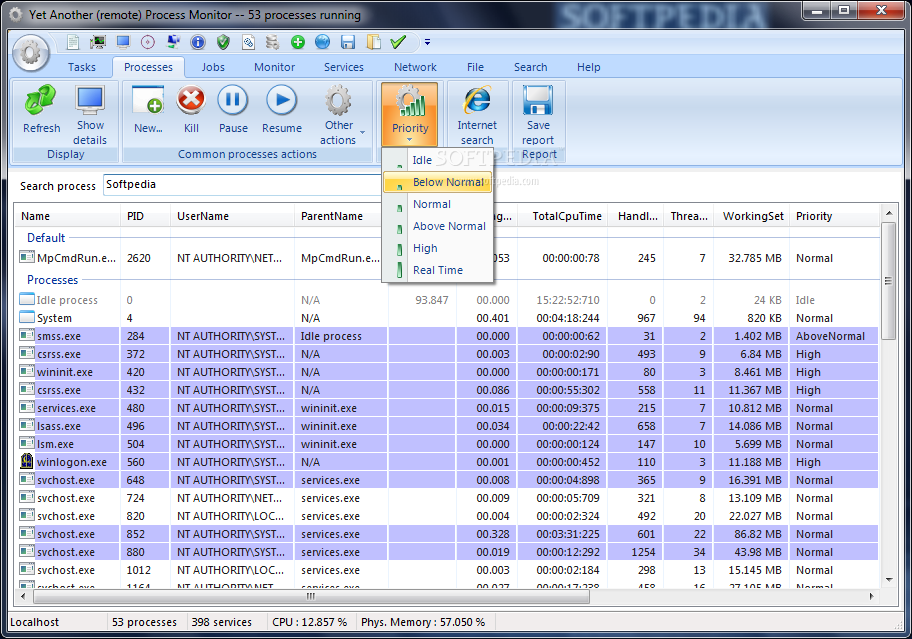
Task: Click the performance monitor graph quick-access icon
Action: point(98,42)
